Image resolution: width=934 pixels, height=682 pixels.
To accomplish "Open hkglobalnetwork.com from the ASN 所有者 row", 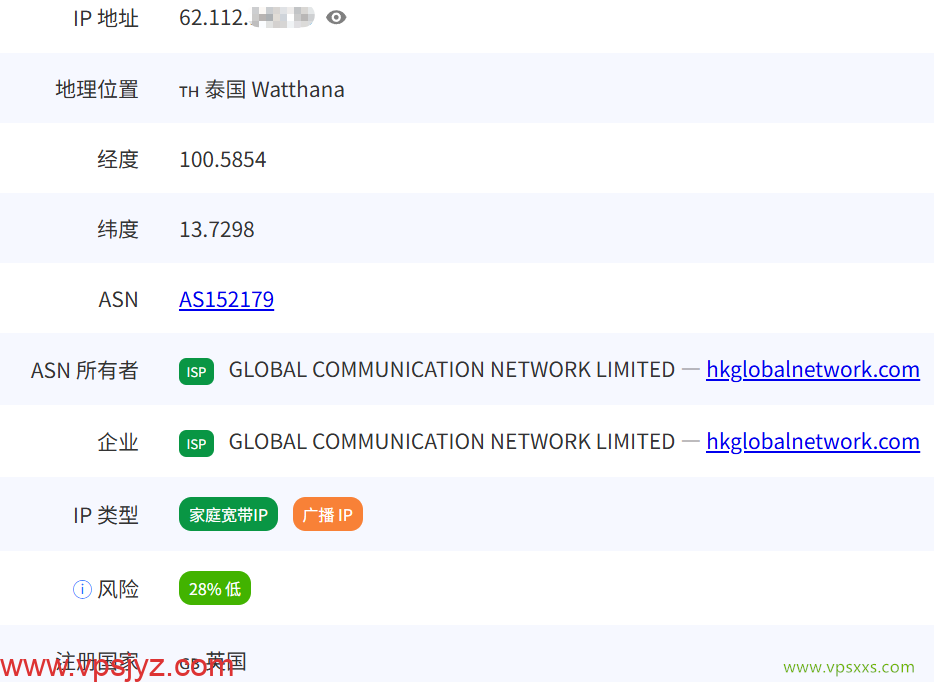I will [812, 369].
